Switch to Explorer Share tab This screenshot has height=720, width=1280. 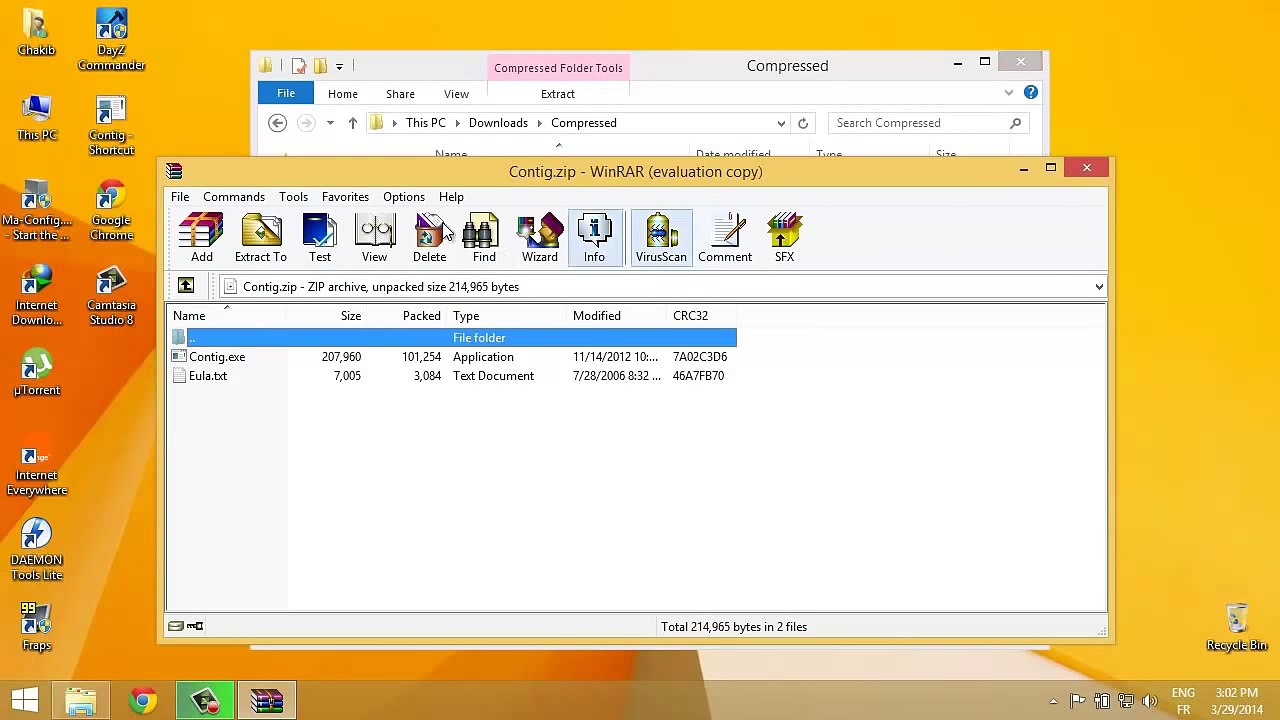(400, 94)
